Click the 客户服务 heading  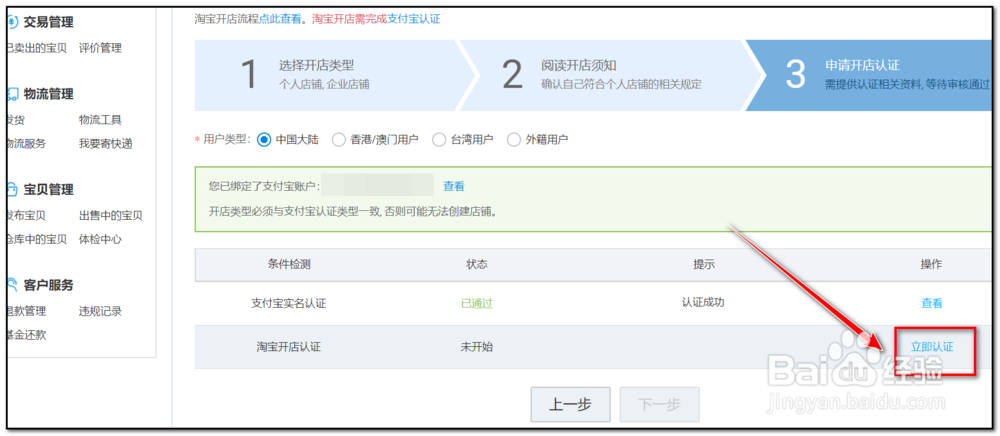coord(48,285)
